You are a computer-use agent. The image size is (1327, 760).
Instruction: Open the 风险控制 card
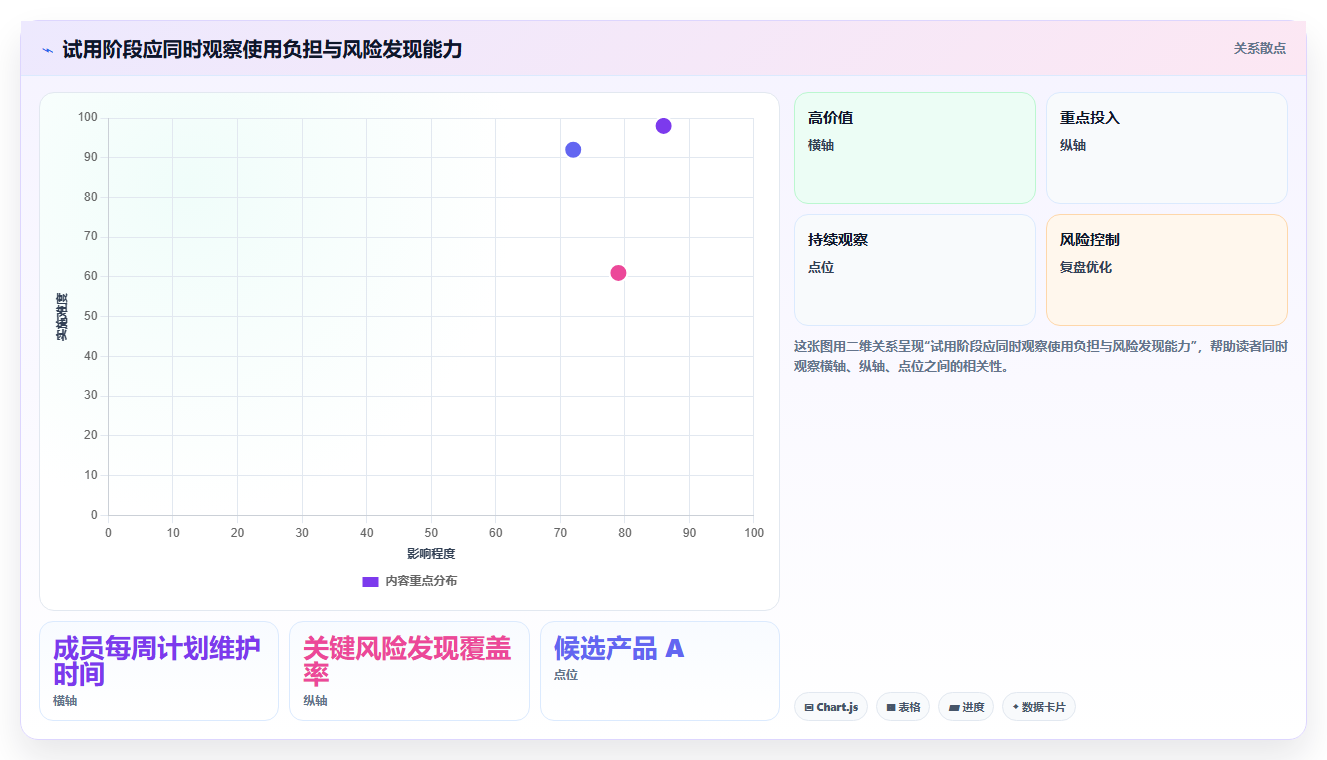[1167, 270]
